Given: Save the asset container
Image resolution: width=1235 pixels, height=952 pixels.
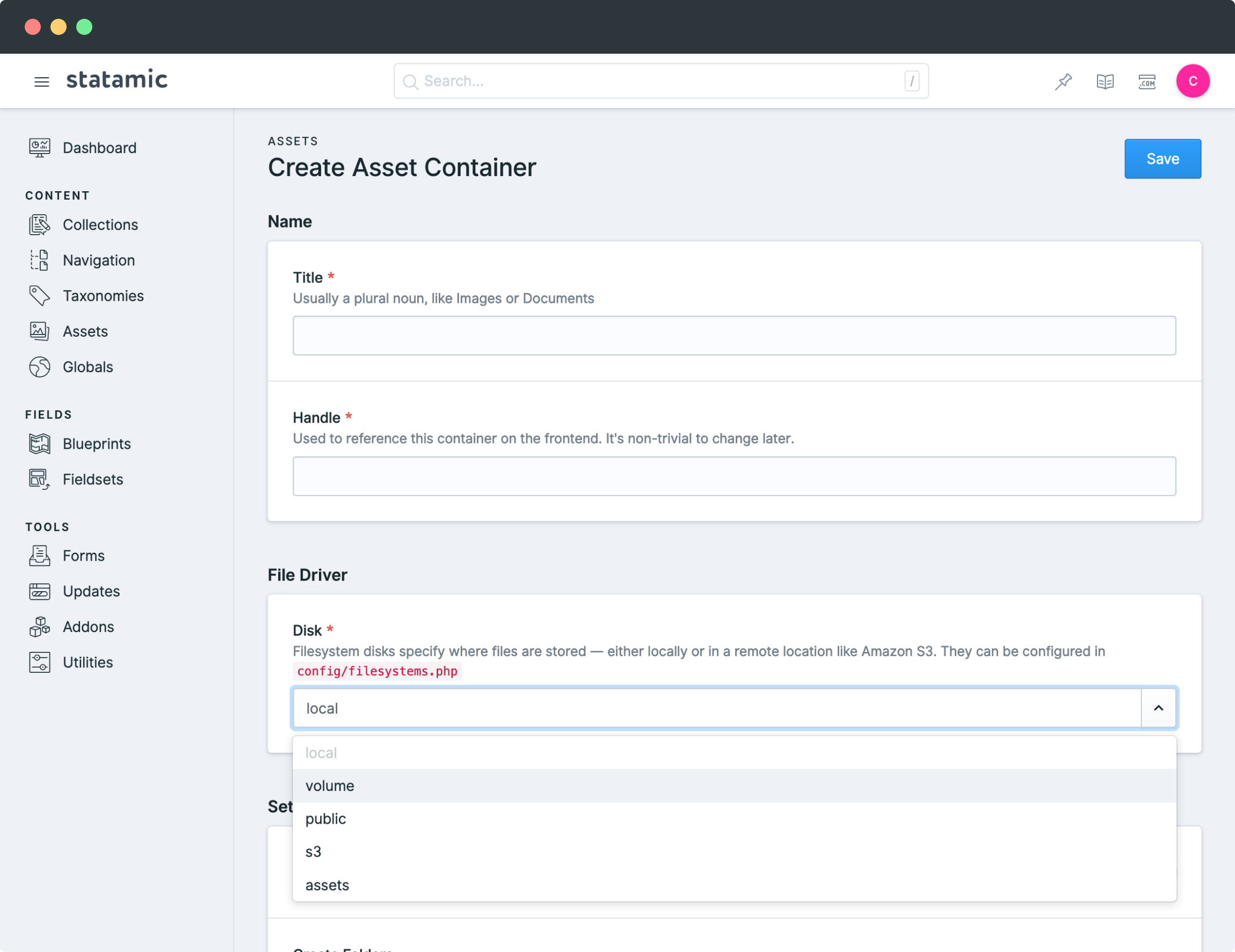Looking at the screenshot, I should tap(1163, 159).
